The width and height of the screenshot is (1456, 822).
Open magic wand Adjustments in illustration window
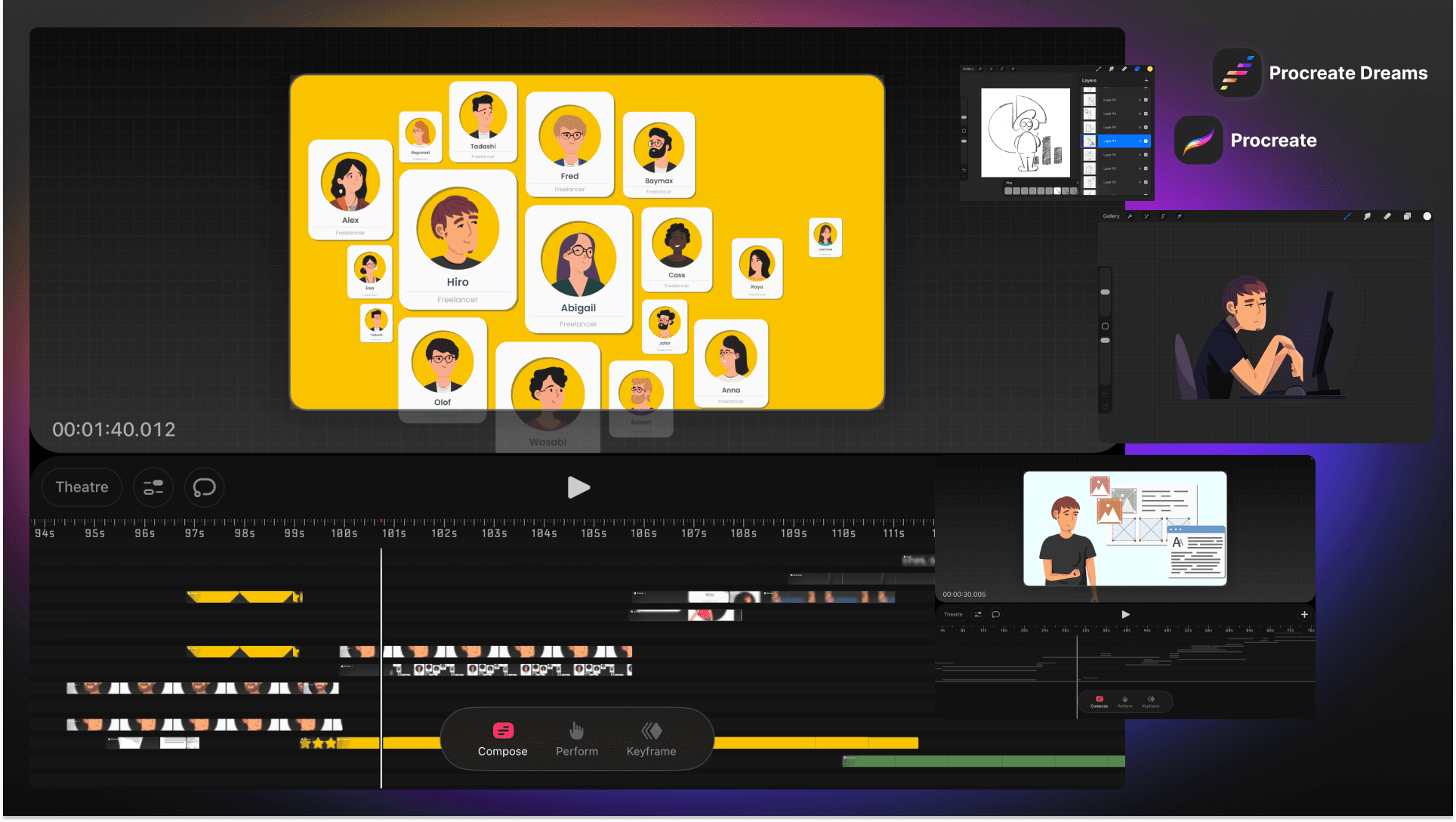(x=1146, y=216)
